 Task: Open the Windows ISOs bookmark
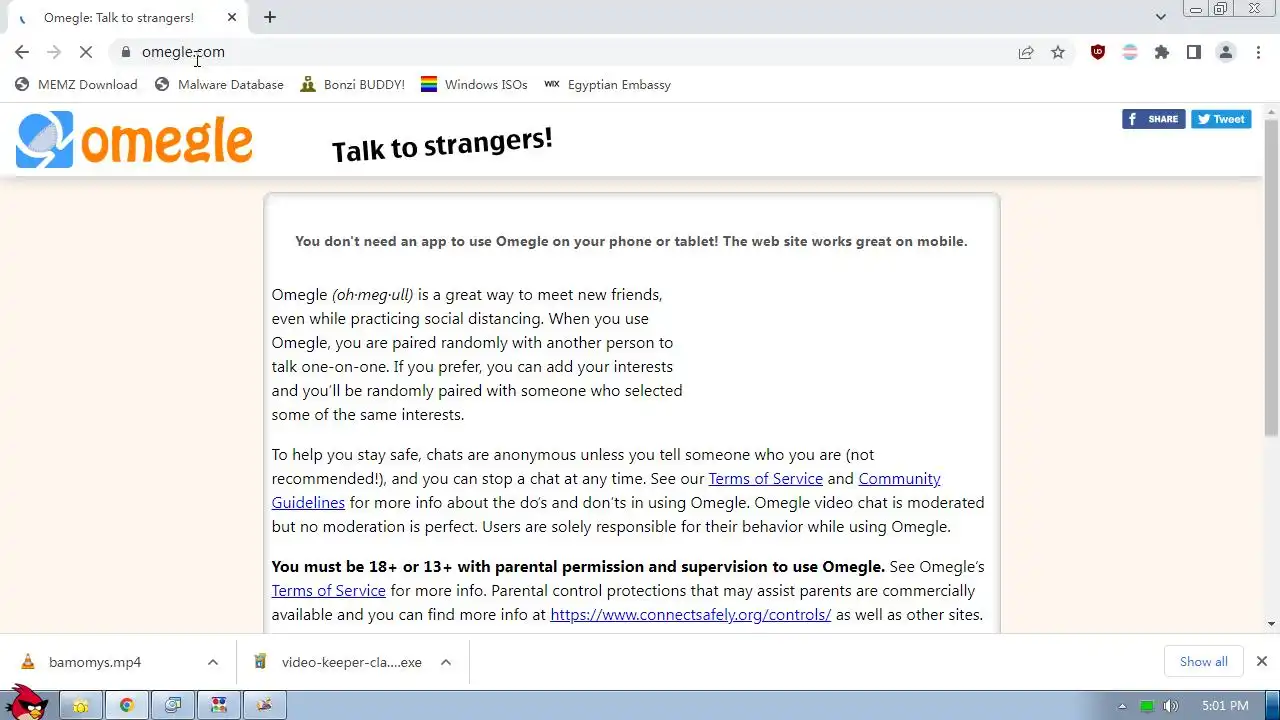point(474,85)
